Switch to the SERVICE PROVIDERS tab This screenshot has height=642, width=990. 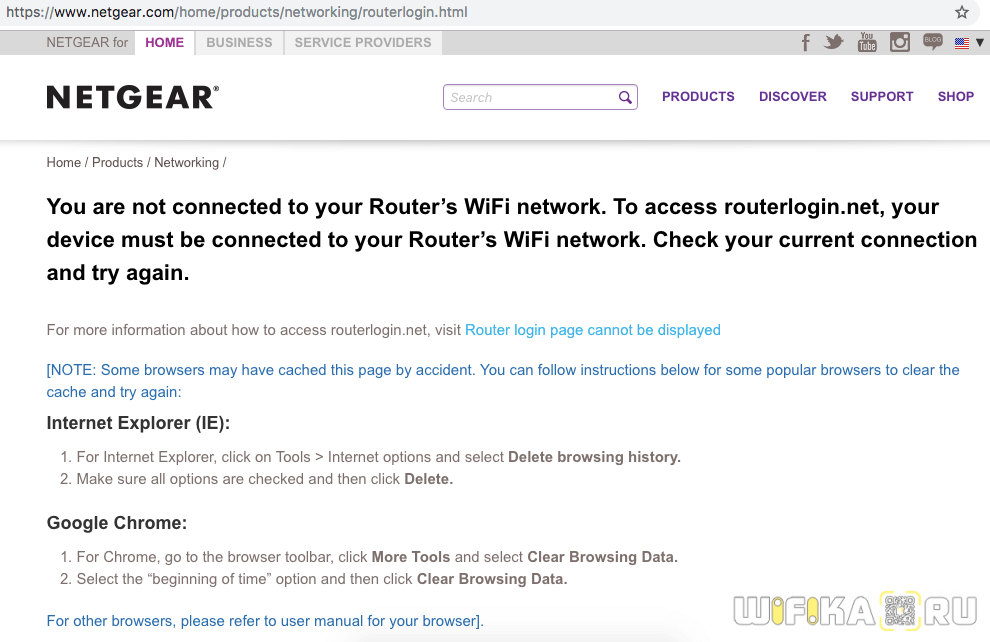click(x=363, y=43)
